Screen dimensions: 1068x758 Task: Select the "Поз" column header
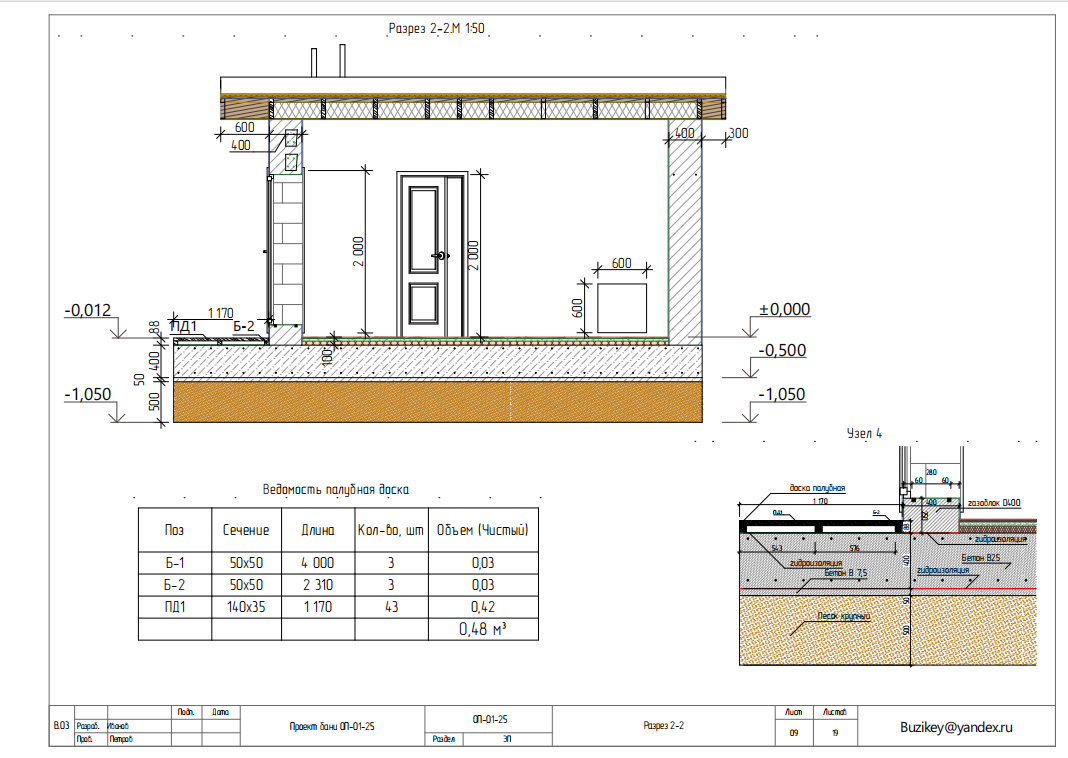pos(174,530)
